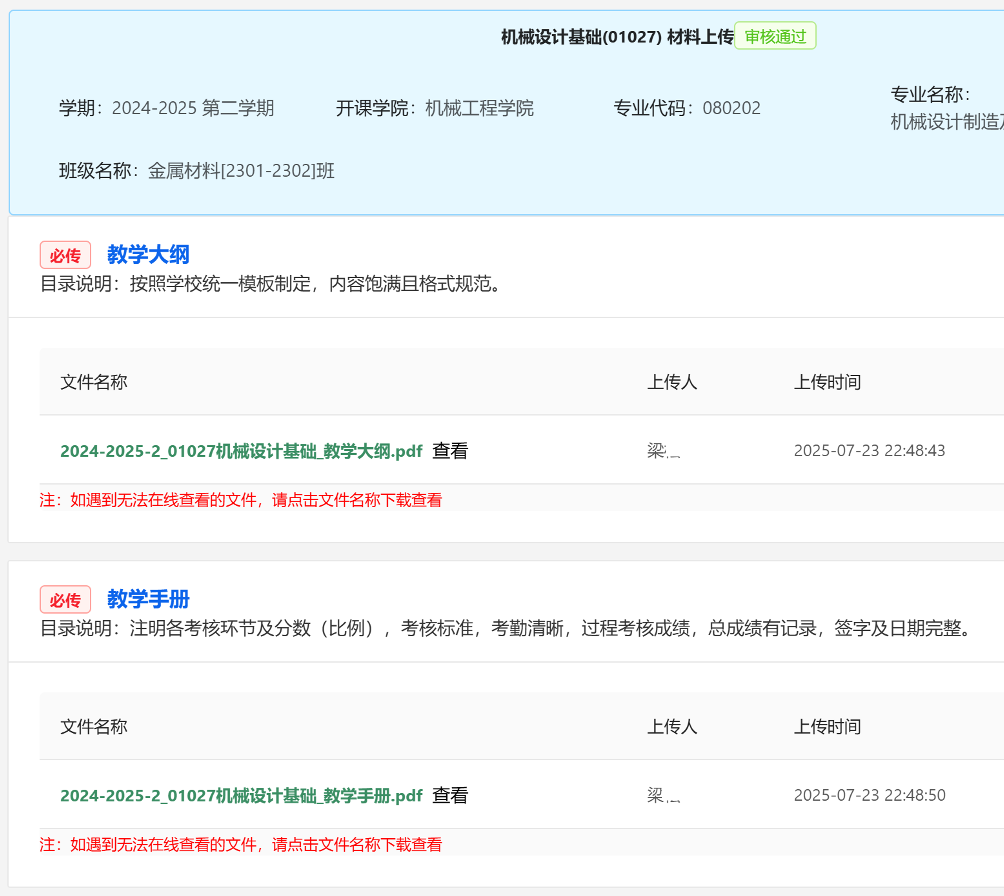Image resolution: width=1004 pixels, height=896 pixels.
Task: Click the upload time 2025-07-23 22:48:43
Action: 869,451
